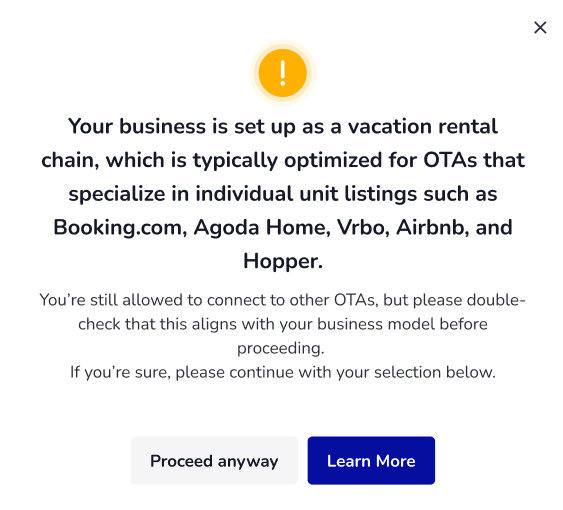Click the word "chain," in the heading
This screenshot has height=510, width=563.
(70, 160)
